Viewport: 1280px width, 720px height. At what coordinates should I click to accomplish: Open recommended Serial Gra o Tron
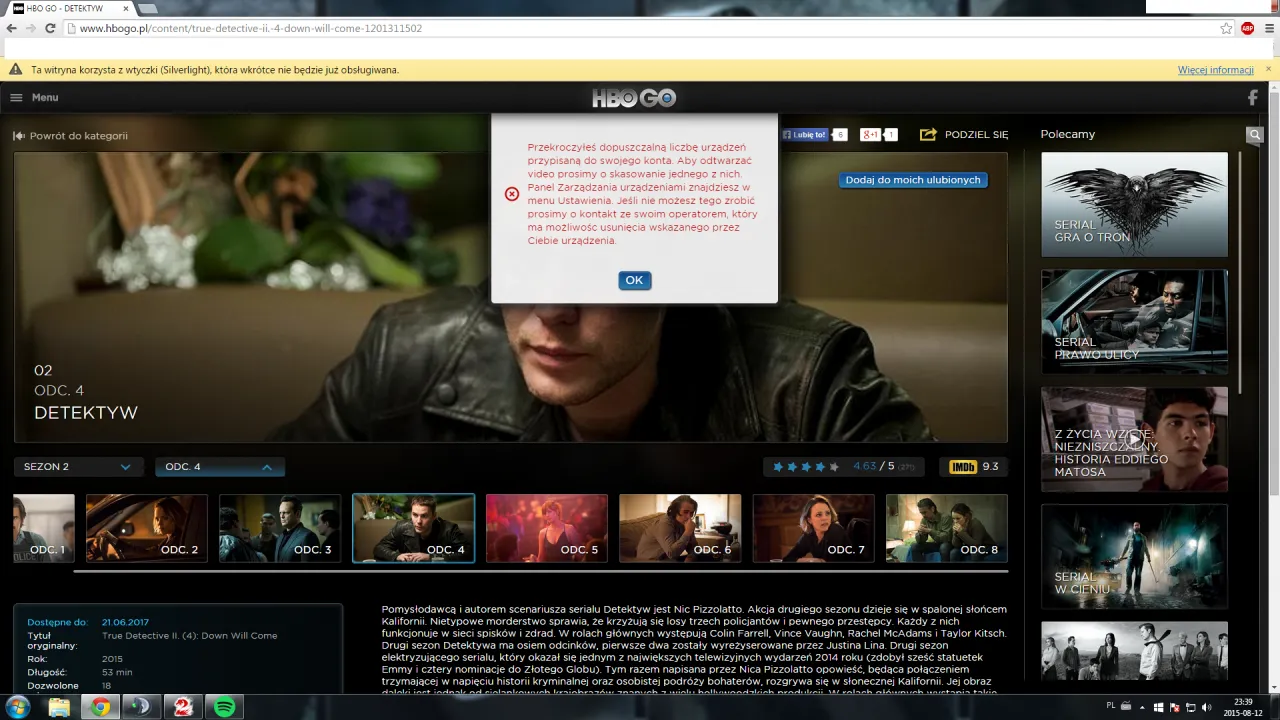1134,204
